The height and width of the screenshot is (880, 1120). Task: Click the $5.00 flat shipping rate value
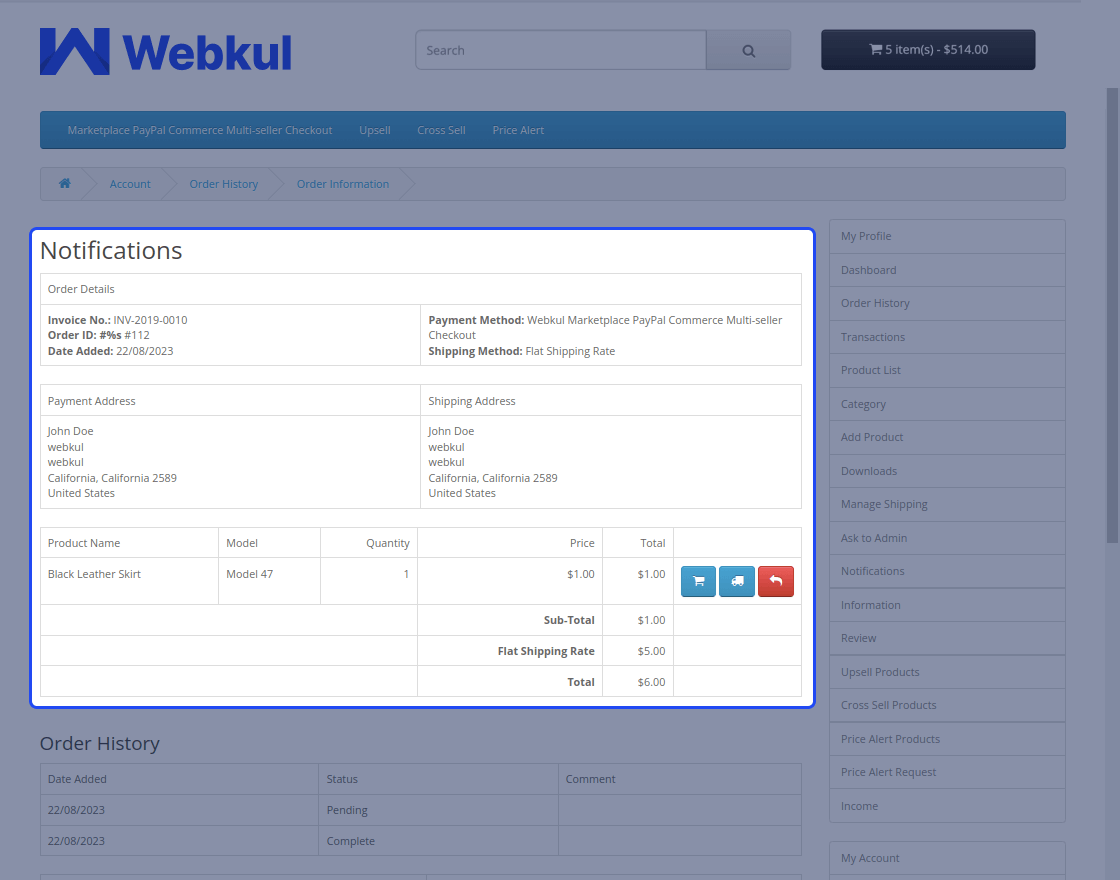pyautogui.click(x=651, y=651)
